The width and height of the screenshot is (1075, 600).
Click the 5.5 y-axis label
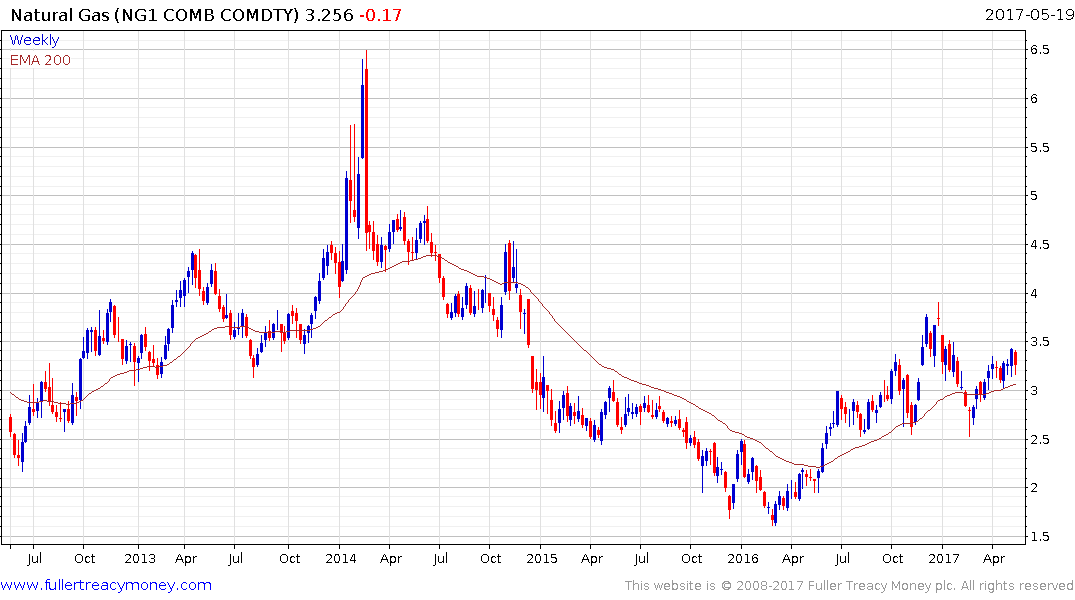1039,147
